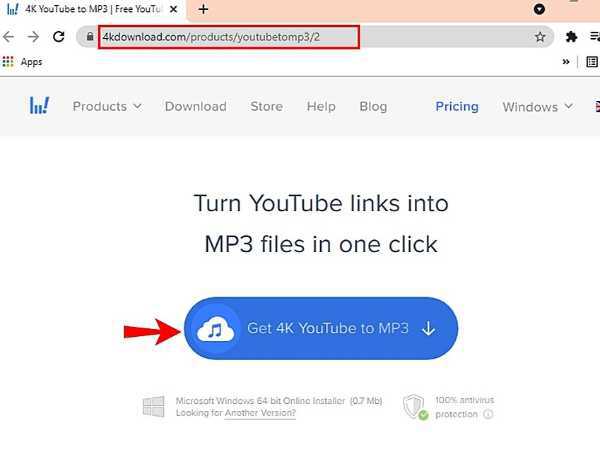
Task: Click the Another Version link
Action: coord(260,413)
